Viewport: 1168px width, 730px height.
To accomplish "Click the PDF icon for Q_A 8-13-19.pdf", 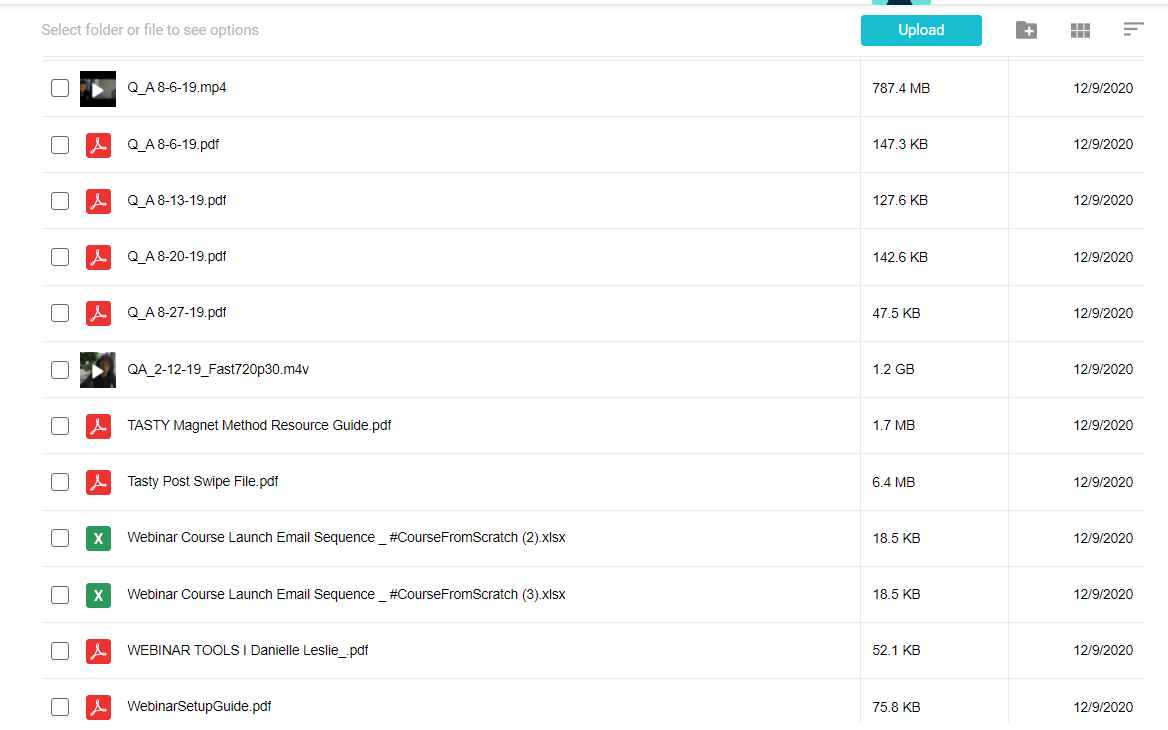I will point(98,201).
